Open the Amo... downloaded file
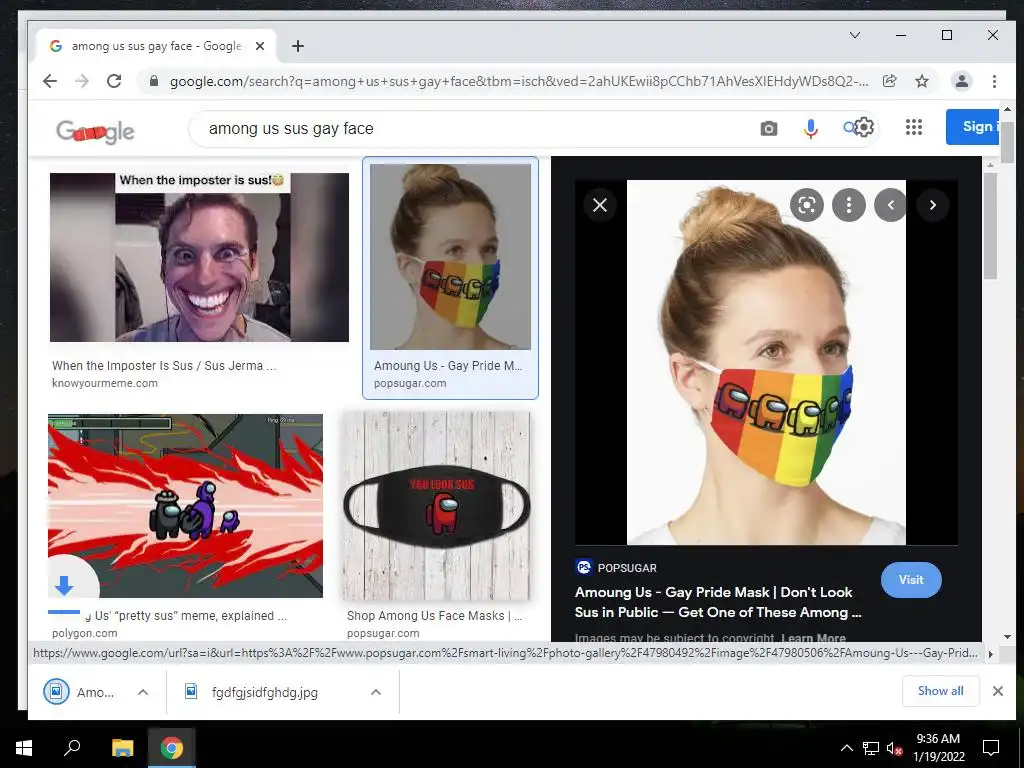The width and height of the screenshot is (1024, 768). (x=80, y=692)
